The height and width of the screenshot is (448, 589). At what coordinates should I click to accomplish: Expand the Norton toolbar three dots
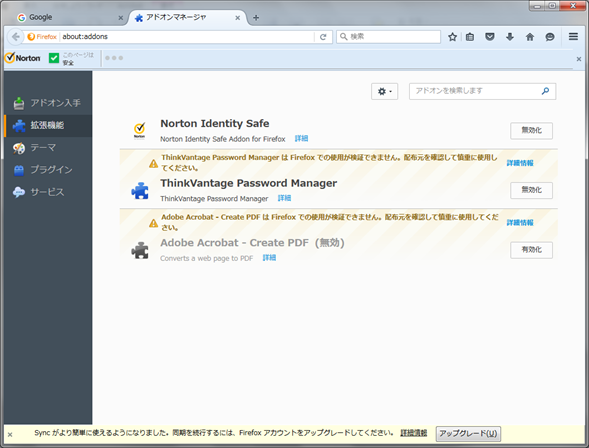pyautogui.click(x=114, y=58)
